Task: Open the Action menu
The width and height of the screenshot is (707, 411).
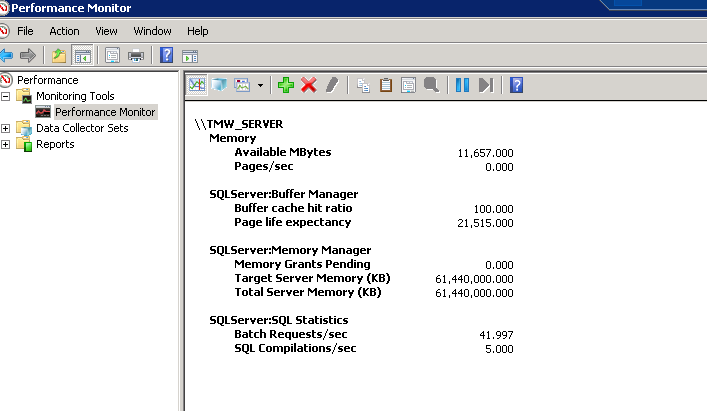Action: pos(64,31)
